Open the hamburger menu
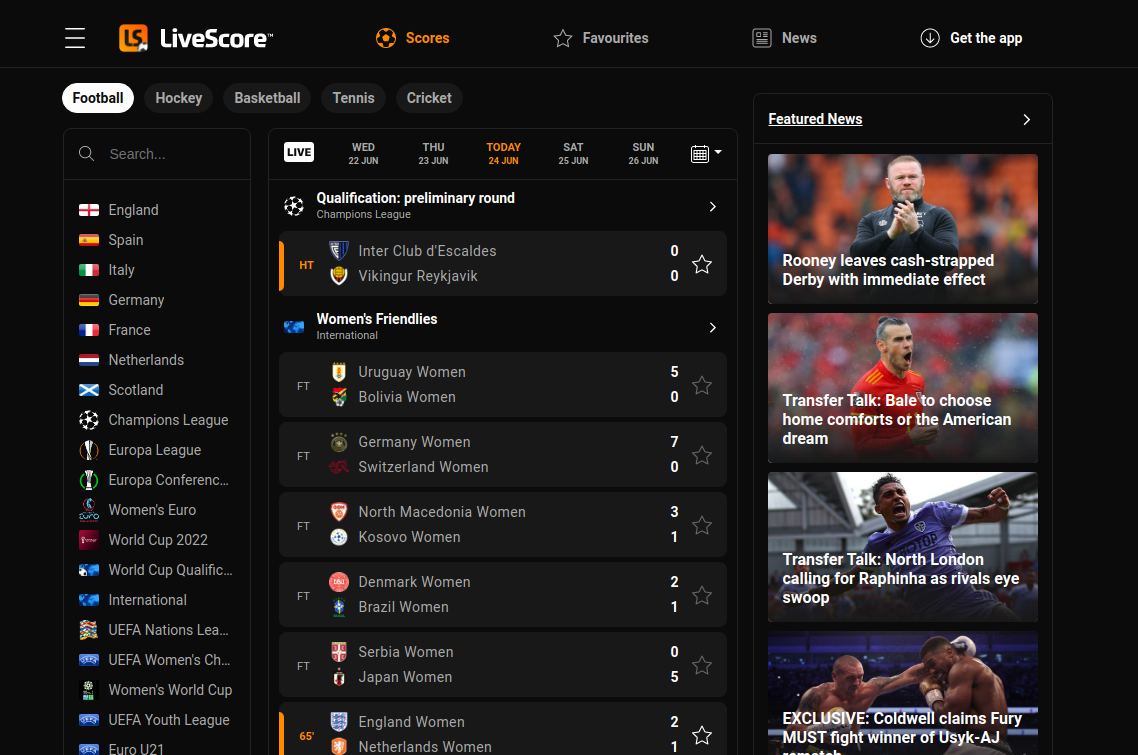 point(75,38)
